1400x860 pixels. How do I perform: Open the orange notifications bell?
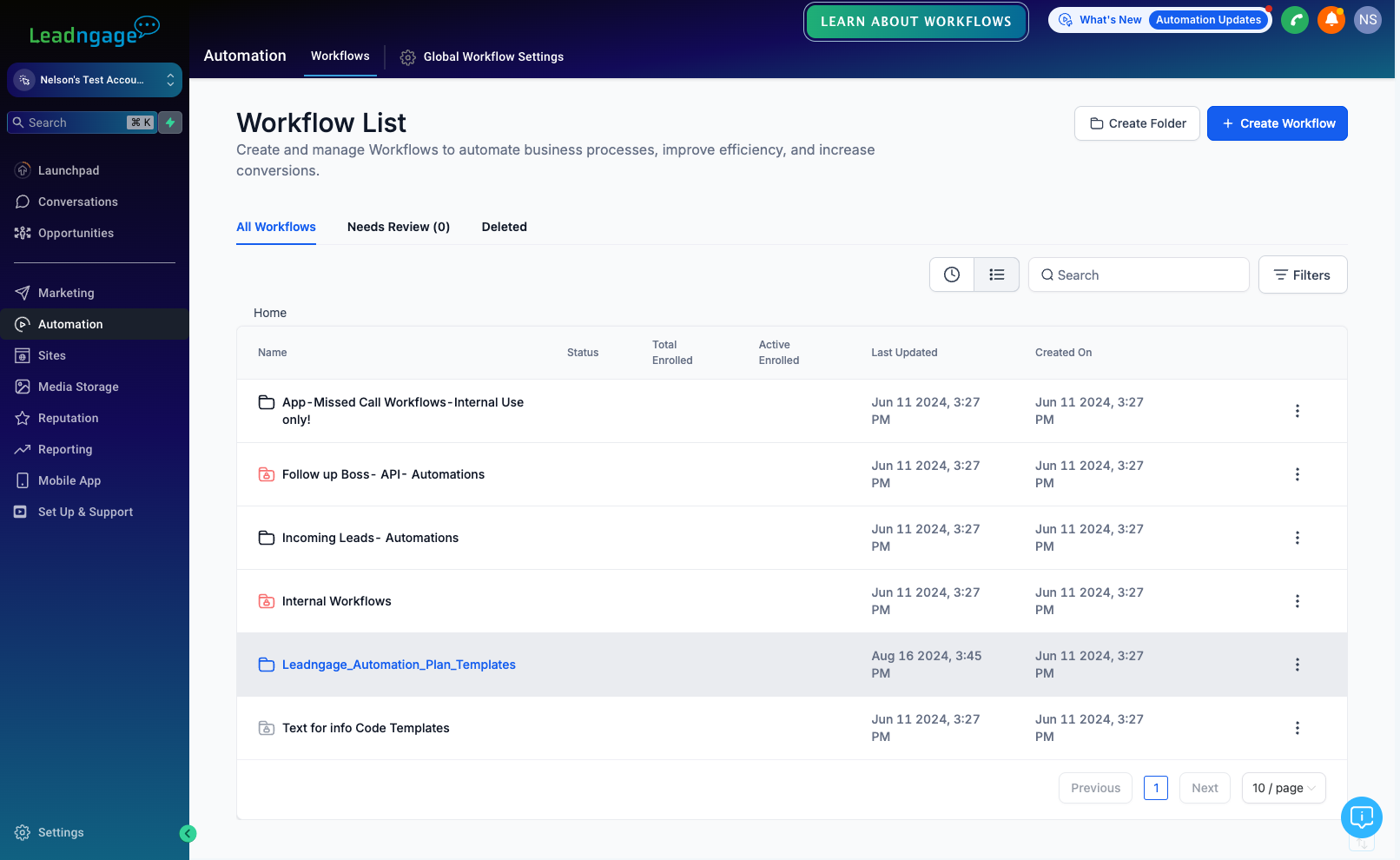pyautogui.click(x=1331, y=20)
